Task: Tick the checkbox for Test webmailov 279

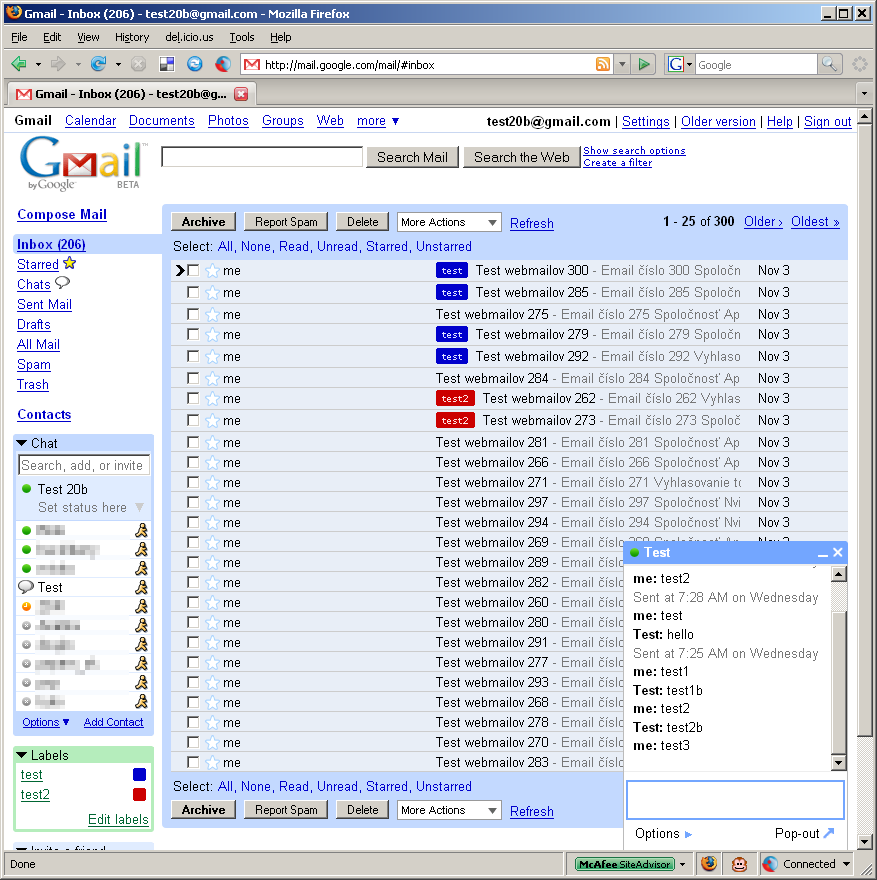Action: click(193, 334)
